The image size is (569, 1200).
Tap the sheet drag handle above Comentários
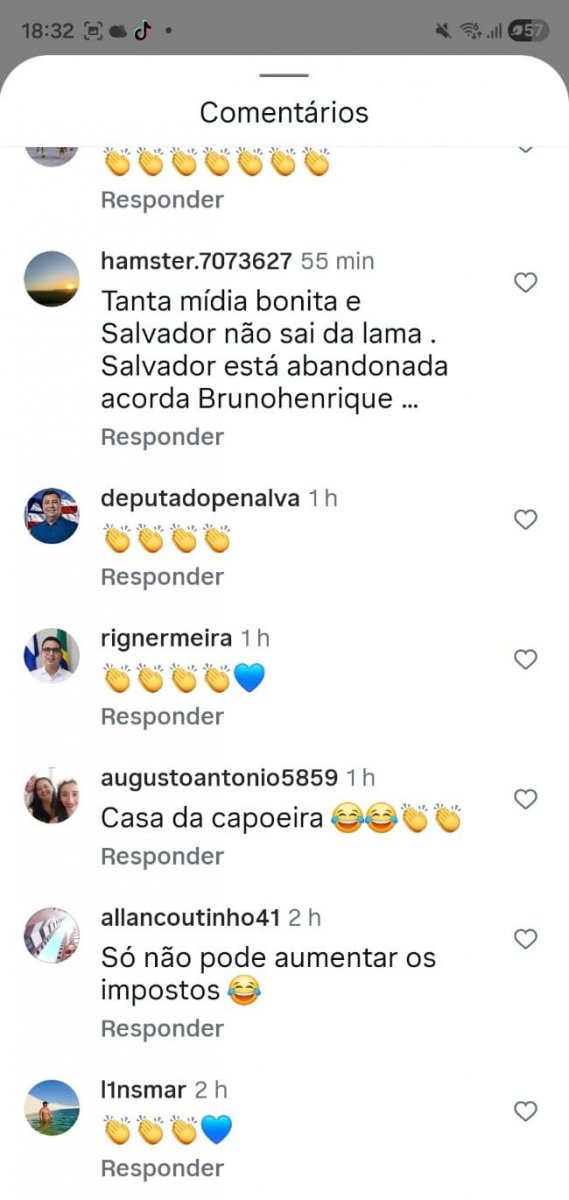coord(284,75)
